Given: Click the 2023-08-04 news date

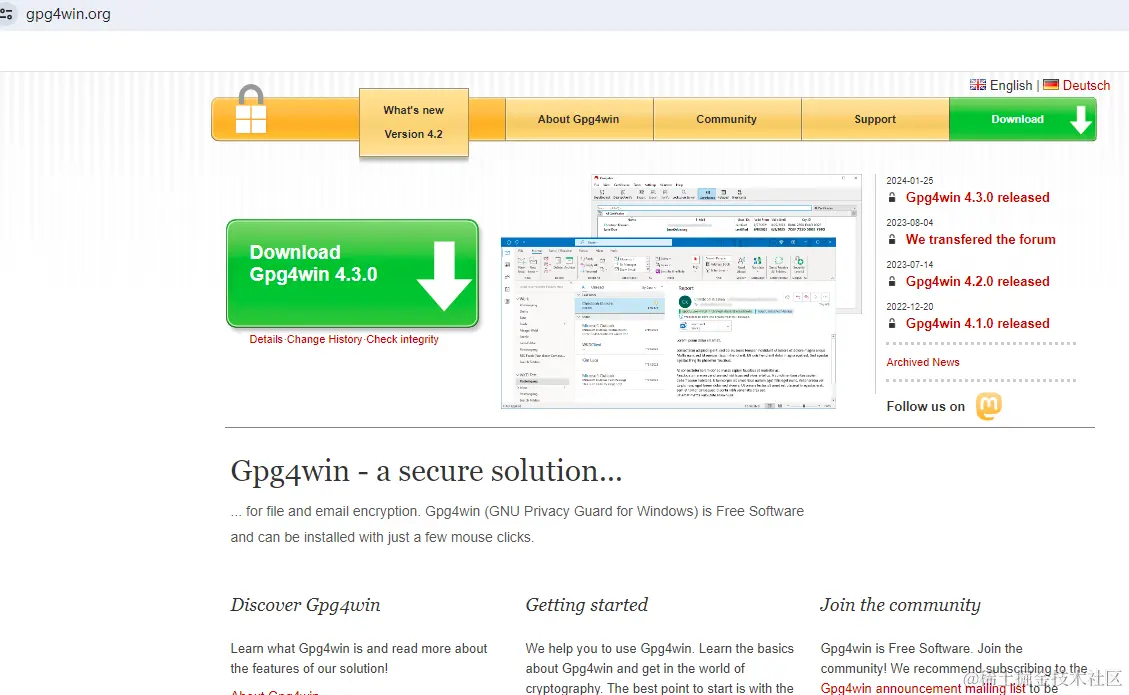Looking at the screenshot, I should coord(909,223).
